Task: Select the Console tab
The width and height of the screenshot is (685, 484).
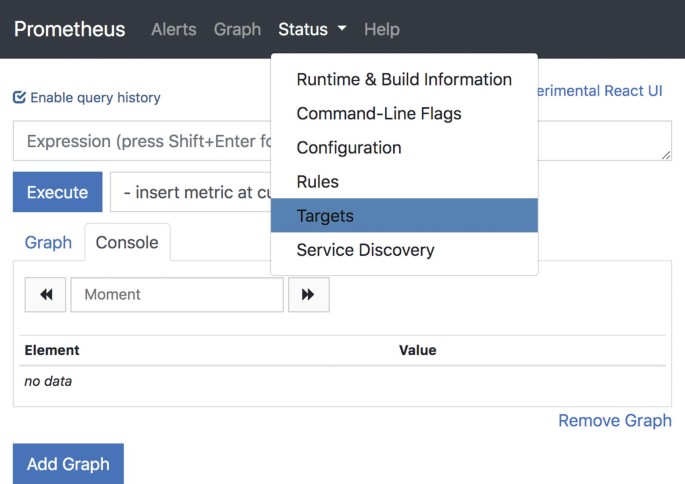Action: [127, 243]
